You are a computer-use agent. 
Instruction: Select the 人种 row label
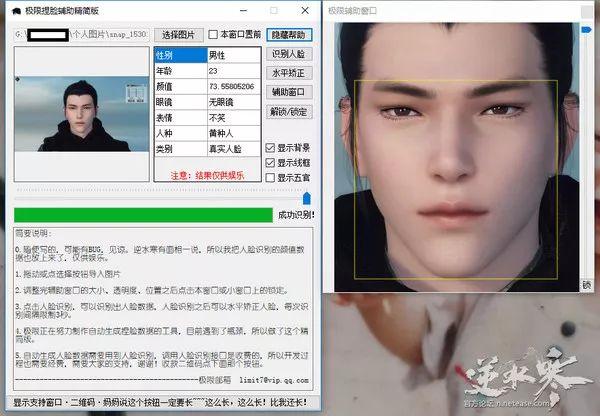point(181,133)
